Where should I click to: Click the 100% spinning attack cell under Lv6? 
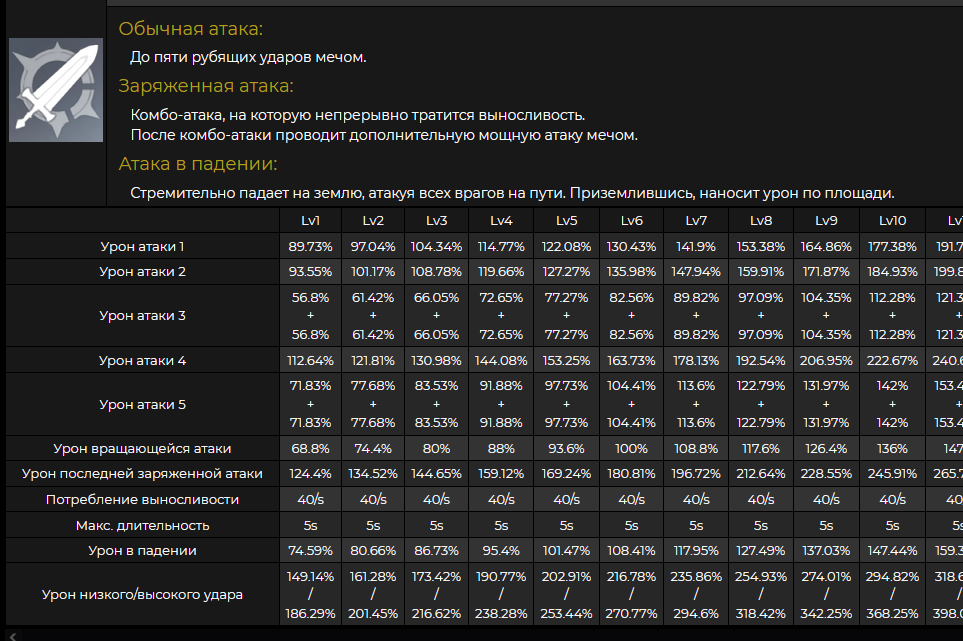click(x=631, y=448)
